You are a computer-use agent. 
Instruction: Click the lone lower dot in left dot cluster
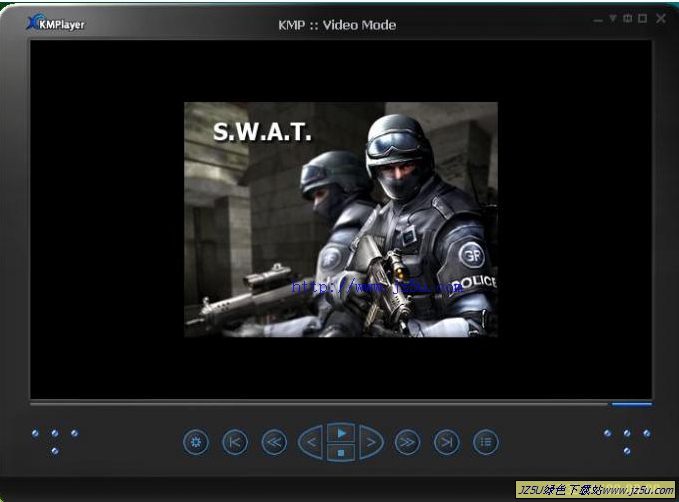(x=55, y=451)
